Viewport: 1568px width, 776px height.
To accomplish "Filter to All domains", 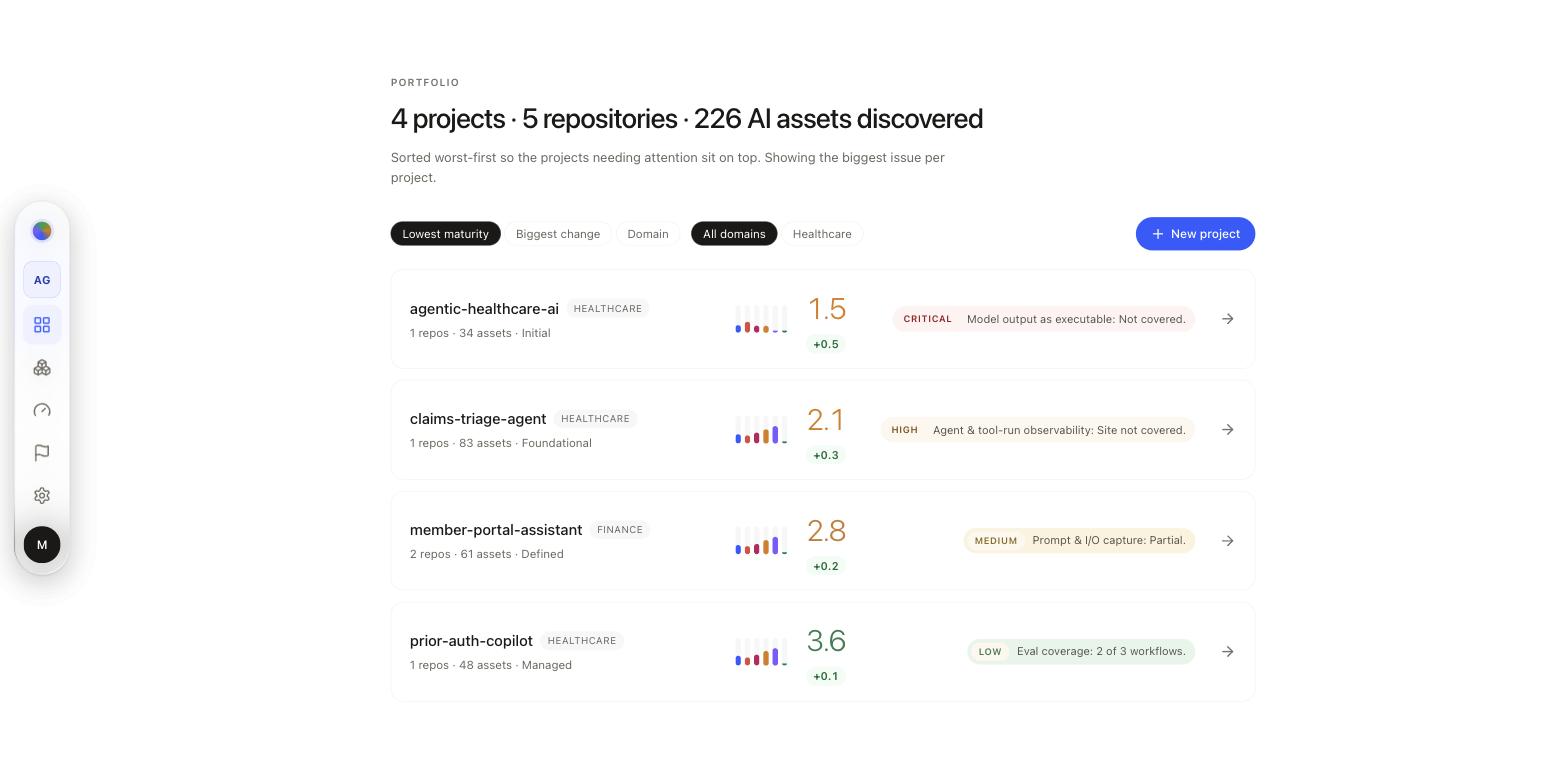I will 734,234.
